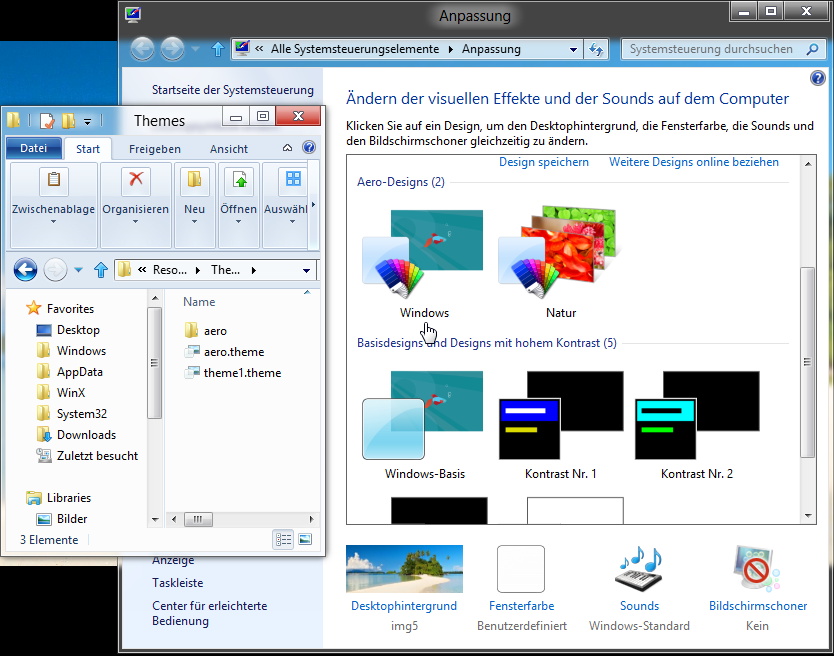Select the Windows aero design
The width and height of the screenshot is (834, 656).
(424, 262)
